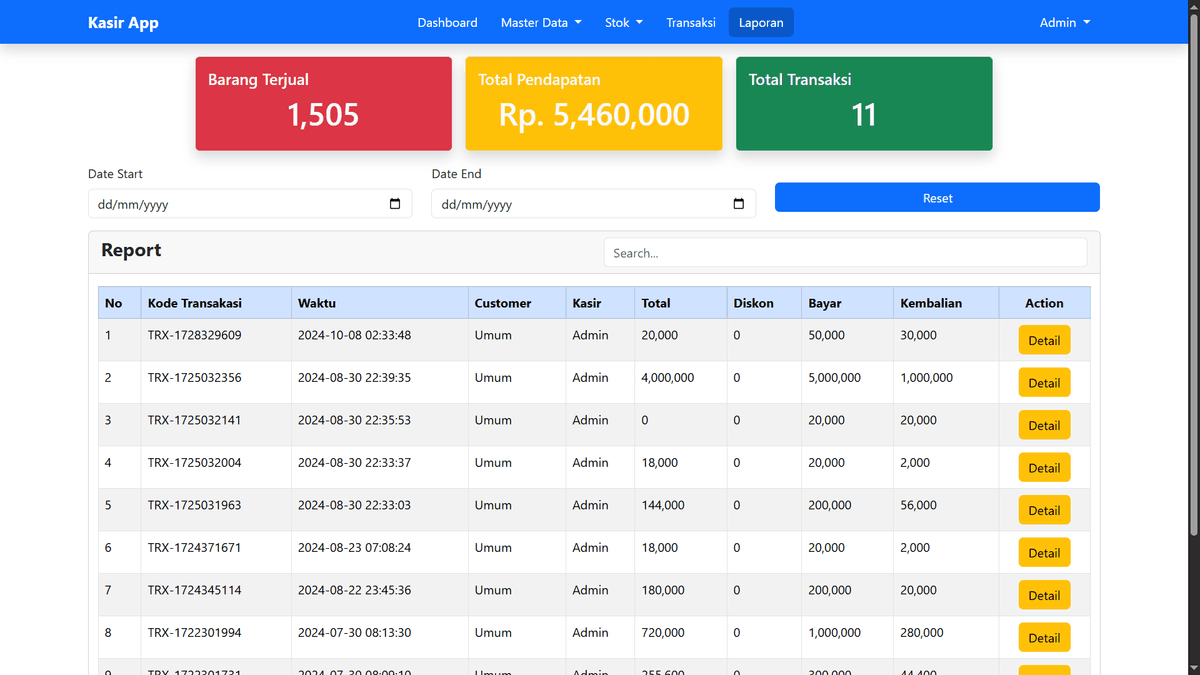The width and height of the screenshot is (1200, 675).
Task: Click the Kasir column header
Action: [600, 303]
